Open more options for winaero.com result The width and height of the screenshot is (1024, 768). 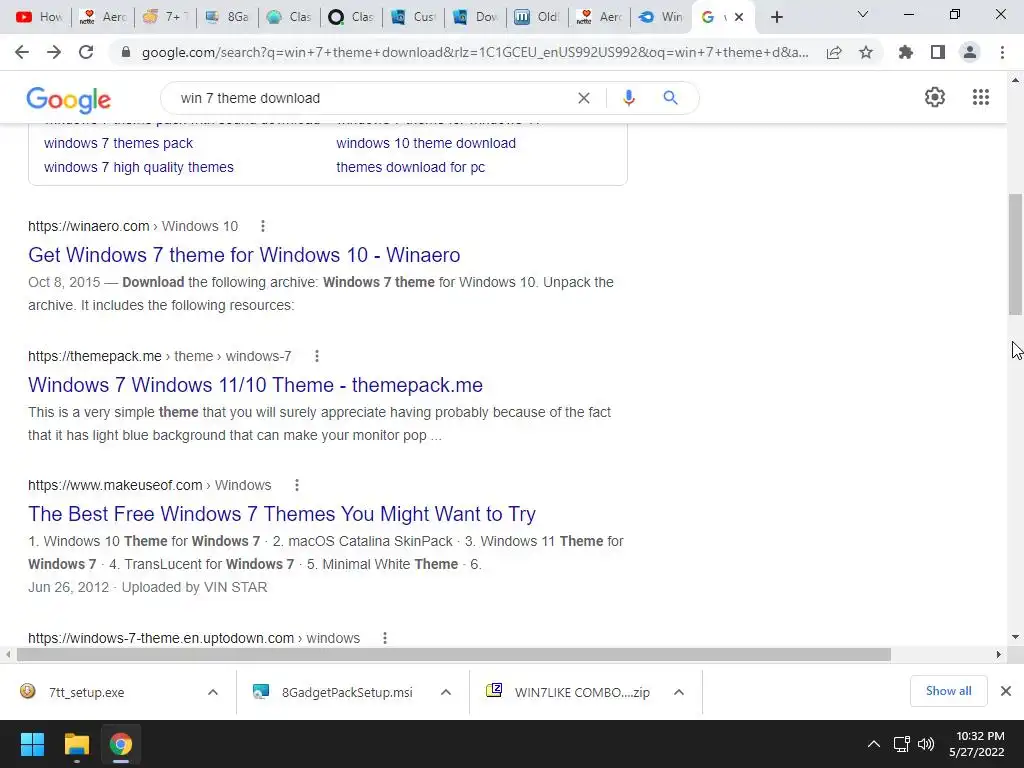click(x=263, y=226)
